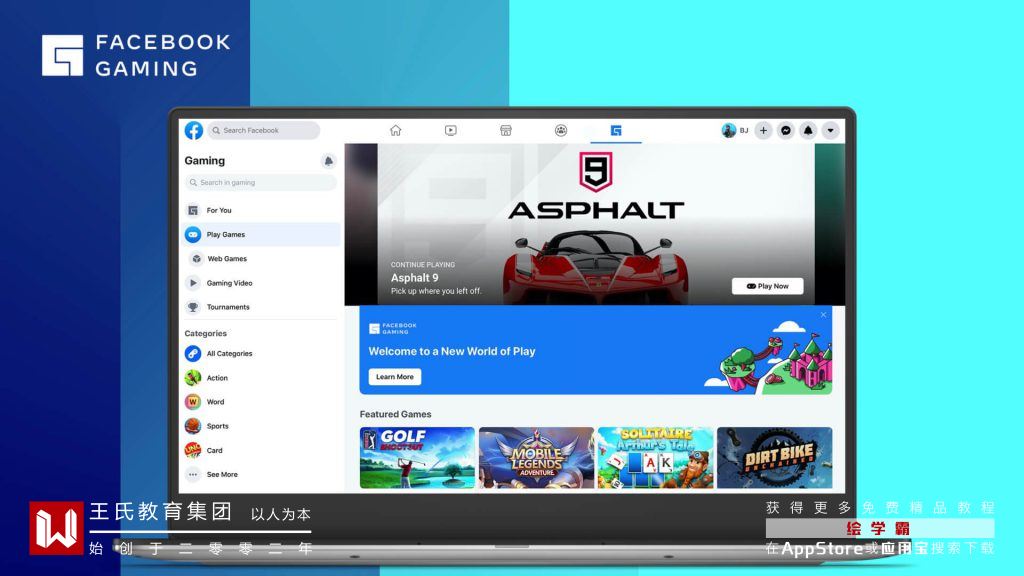Click the Sports basketball icon
1024x576 pixels.
(193, 426)
